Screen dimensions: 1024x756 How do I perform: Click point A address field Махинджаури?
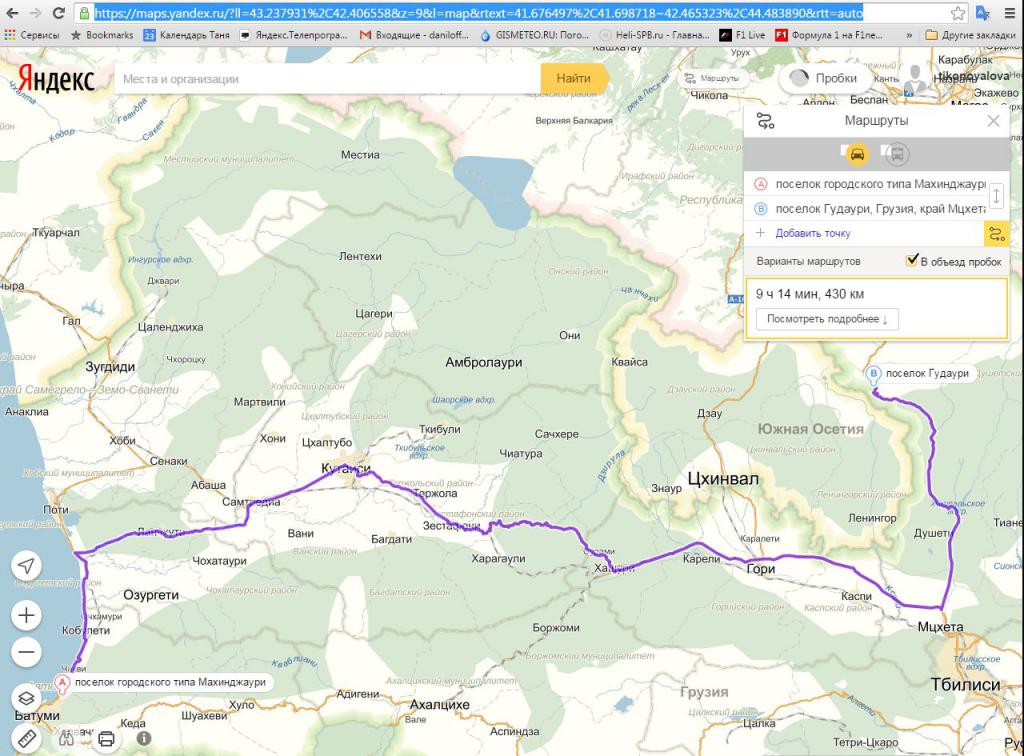pos(878,184)
